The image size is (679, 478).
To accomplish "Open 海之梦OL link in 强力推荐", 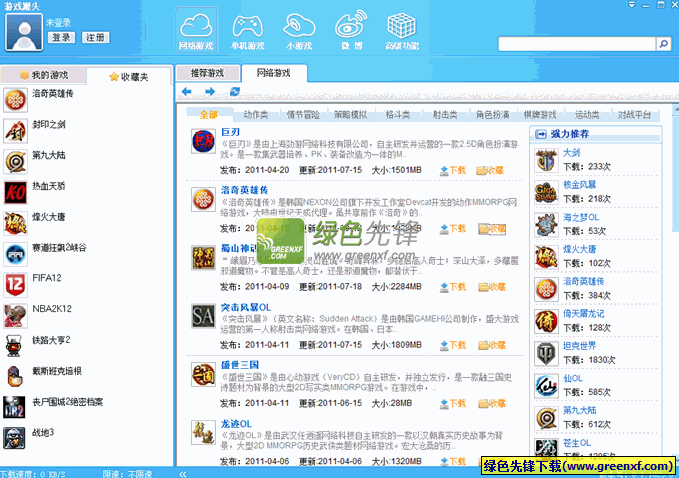I will point(581,217).
